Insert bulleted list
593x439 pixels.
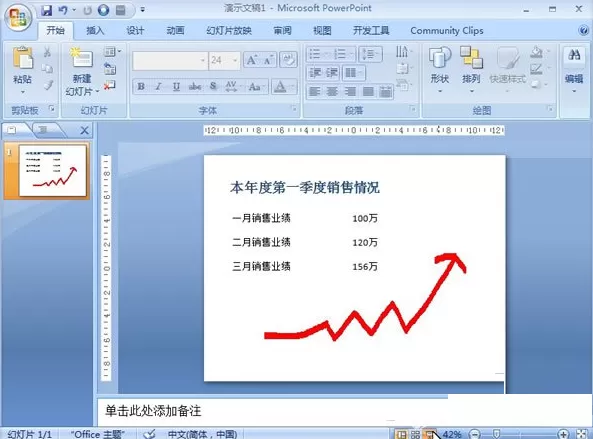point(315,54)
